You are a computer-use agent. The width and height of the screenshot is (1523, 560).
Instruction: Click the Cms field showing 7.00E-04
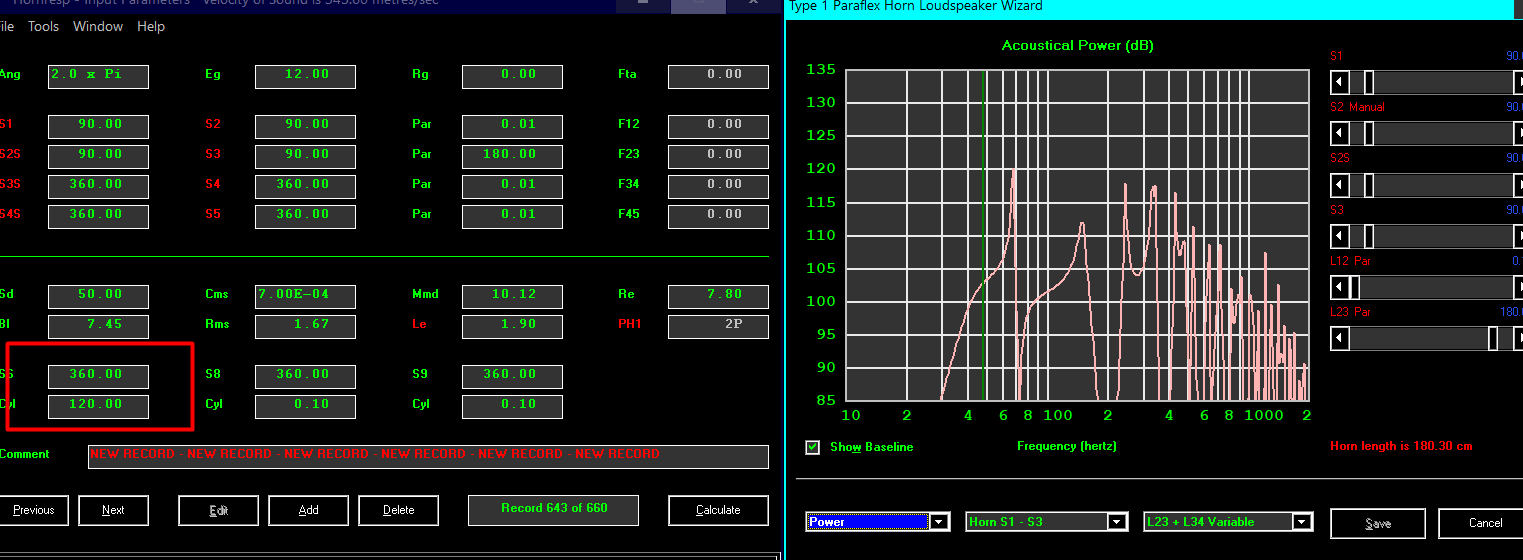(305, 296)
